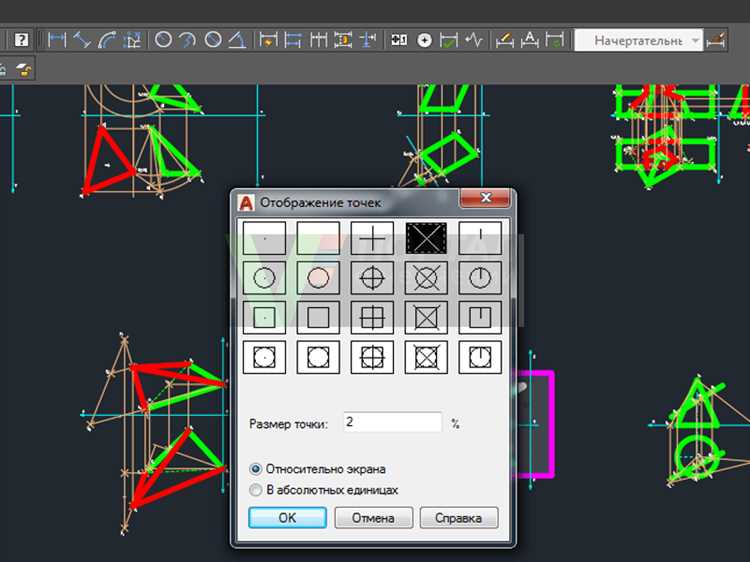Open help with the Справка button
Screen dimensions: 750x562
pos(459,518)
